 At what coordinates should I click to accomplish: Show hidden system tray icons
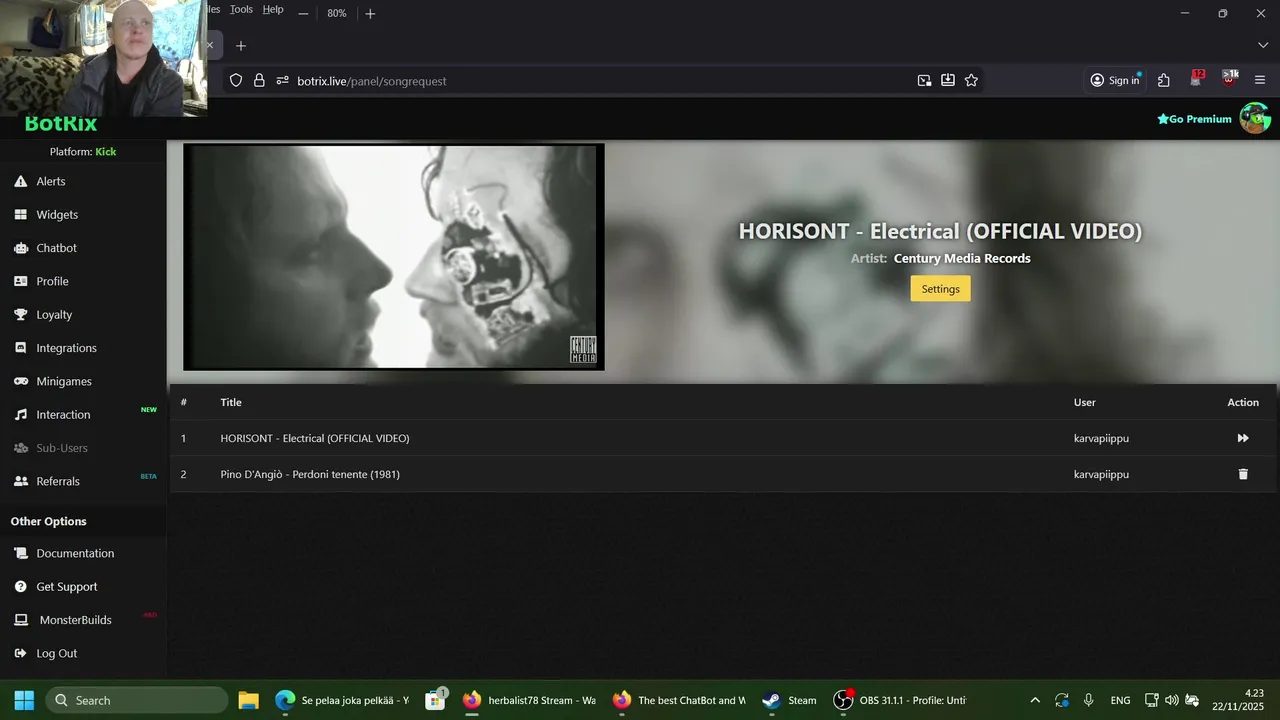click(1035, 700)
